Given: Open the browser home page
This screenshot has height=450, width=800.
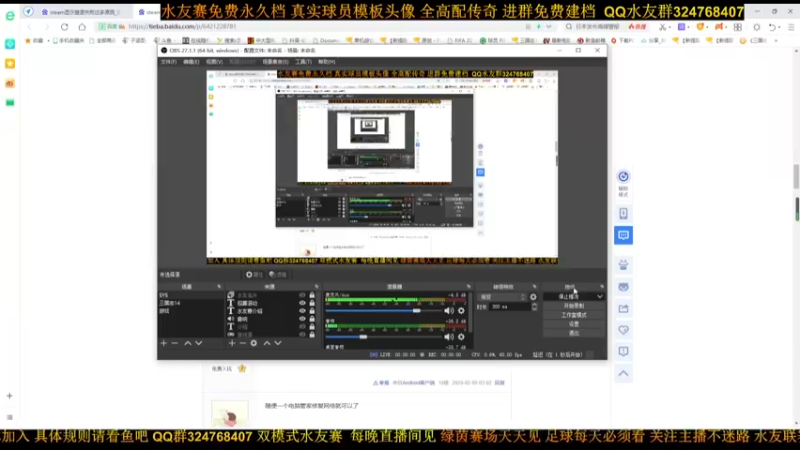Looking at the screenshot, I should point(82,27).
